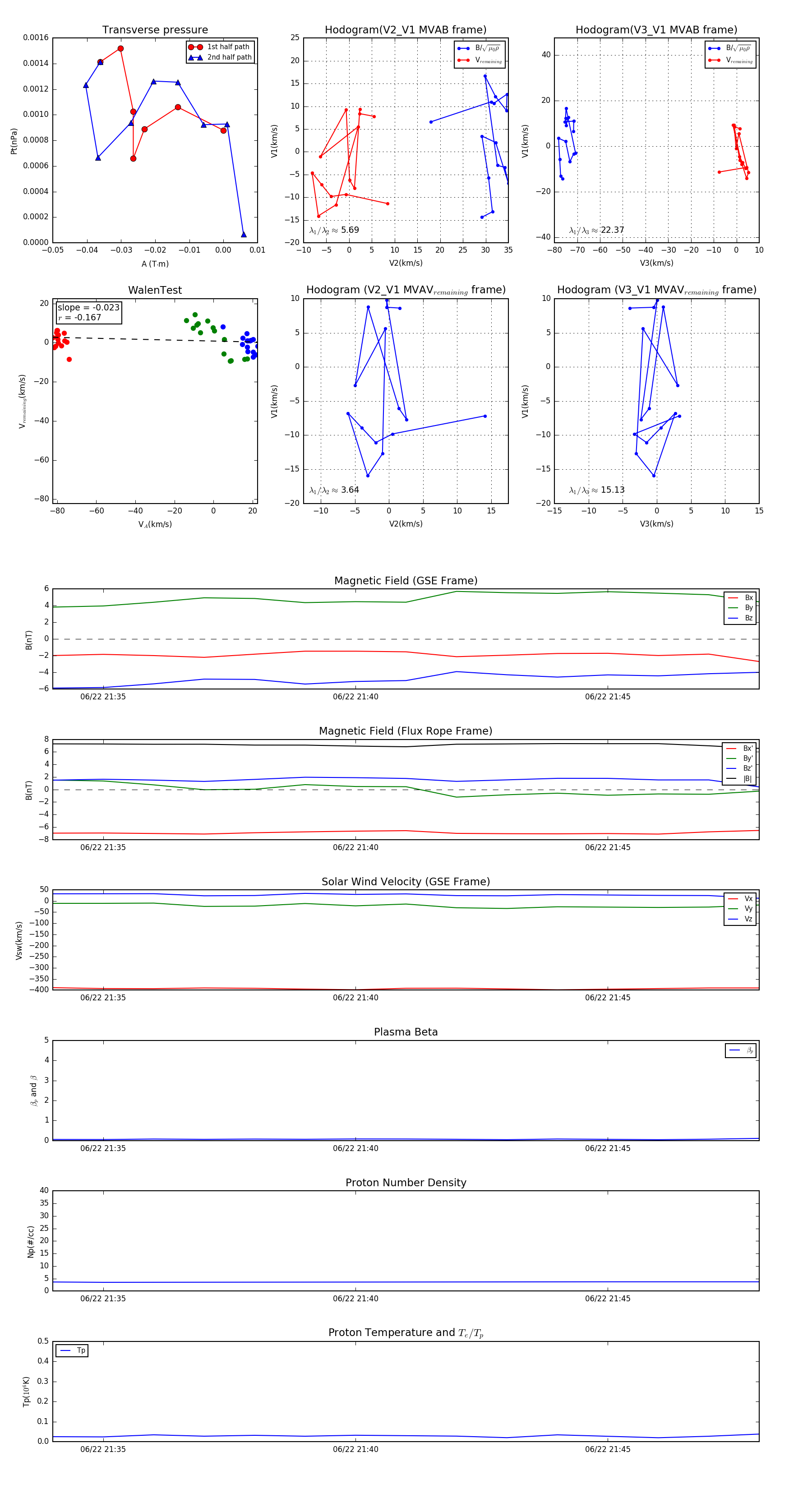Click the "slope = -0.023" annotation
The image size is (812, 1489).
[x=88, y=308]
